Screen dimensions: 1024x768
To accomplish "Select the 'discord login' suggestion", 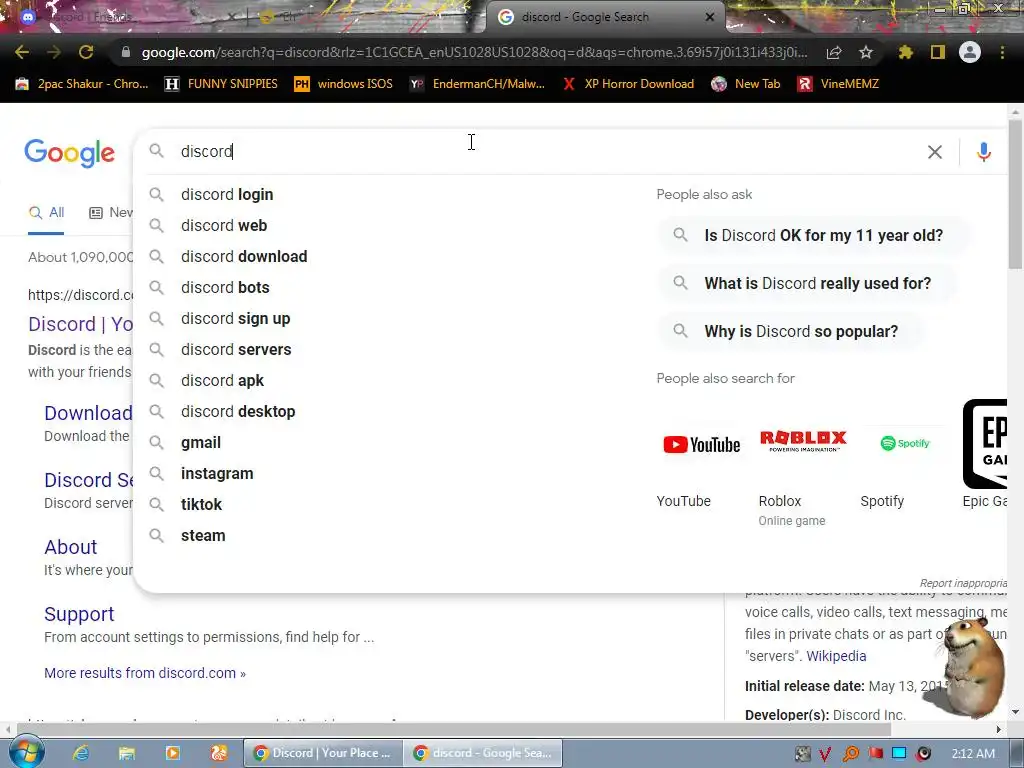I will [227, 195].
